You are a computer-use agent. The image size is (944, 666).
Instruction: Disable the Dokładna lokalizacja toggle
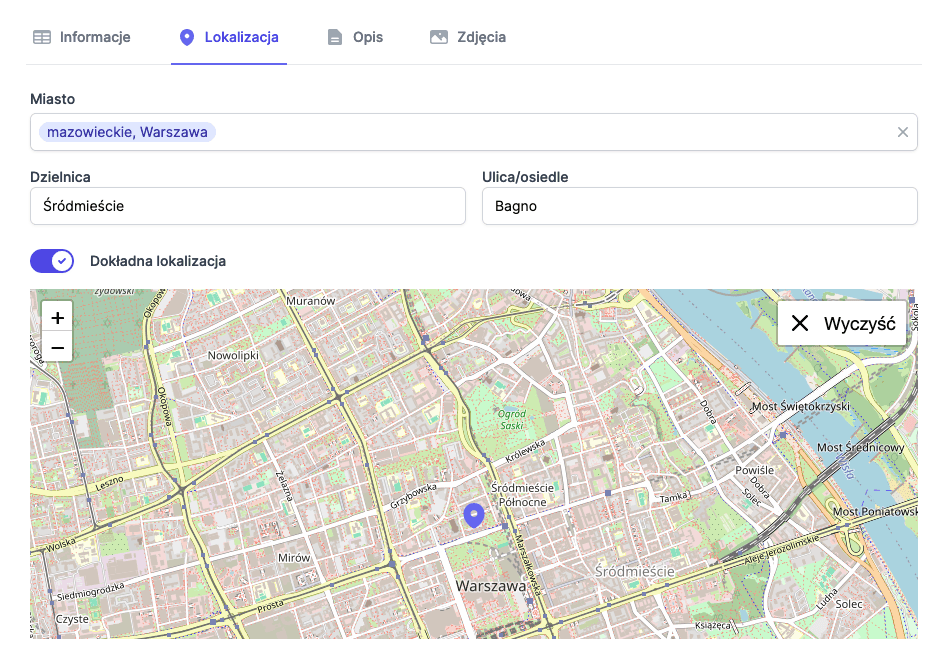52,260
